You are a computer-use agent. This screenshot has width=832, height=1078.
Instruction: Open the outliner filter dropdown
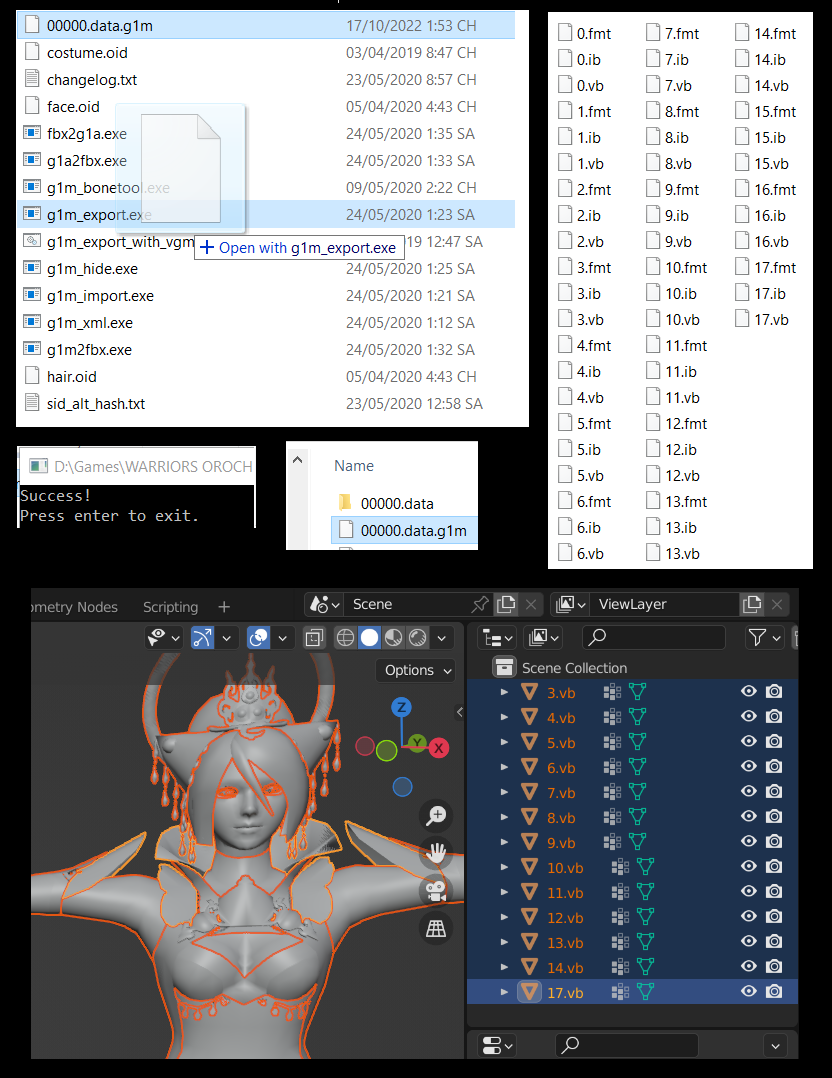coord(765,638)
